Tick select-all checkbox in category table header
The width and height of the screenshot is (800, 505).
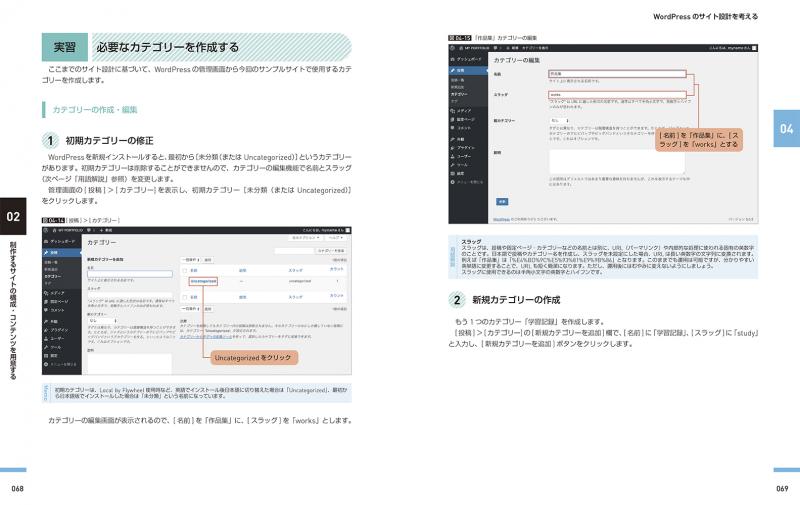click(185, 270)
